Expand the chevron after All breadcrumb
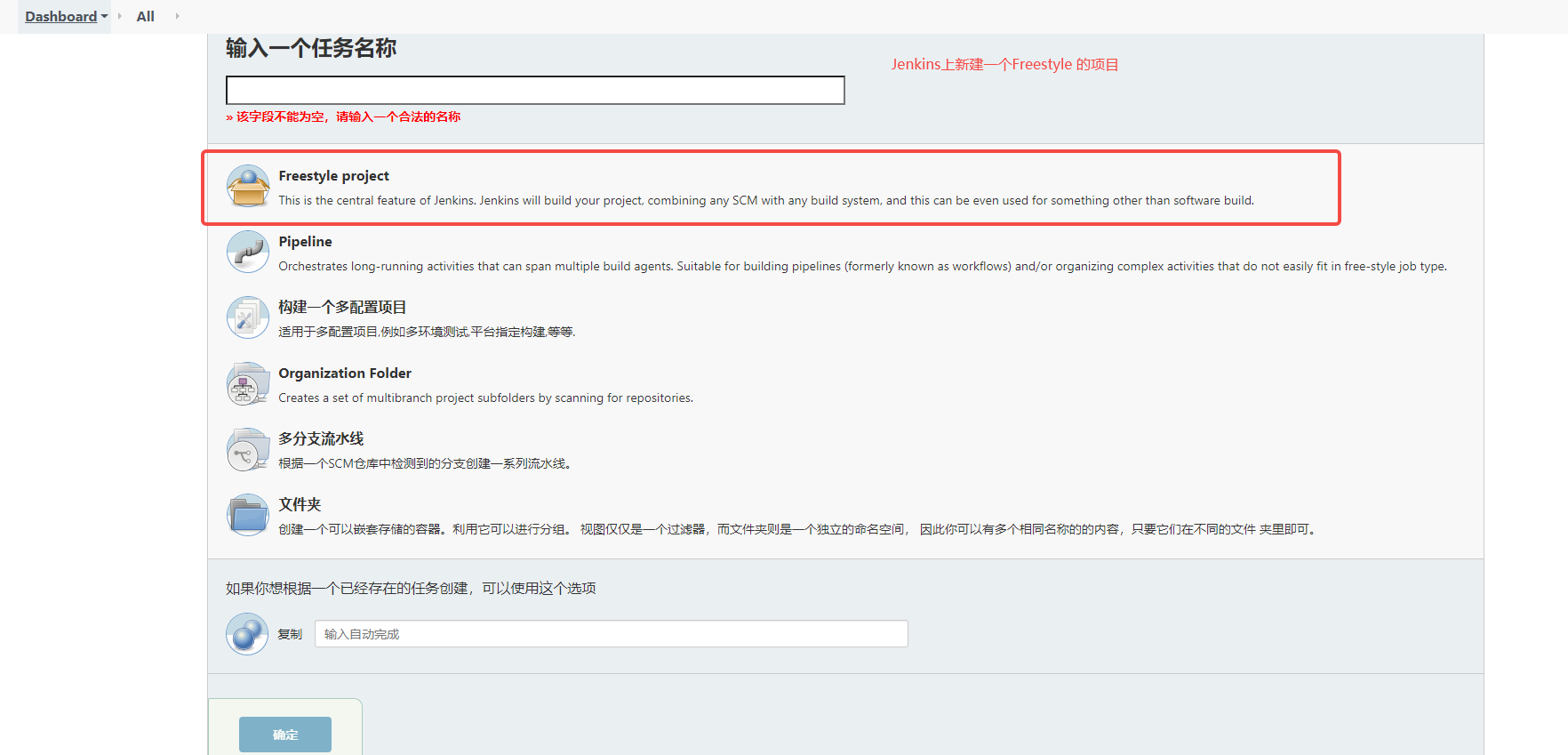1568x755 pixels. coord(177,16)
